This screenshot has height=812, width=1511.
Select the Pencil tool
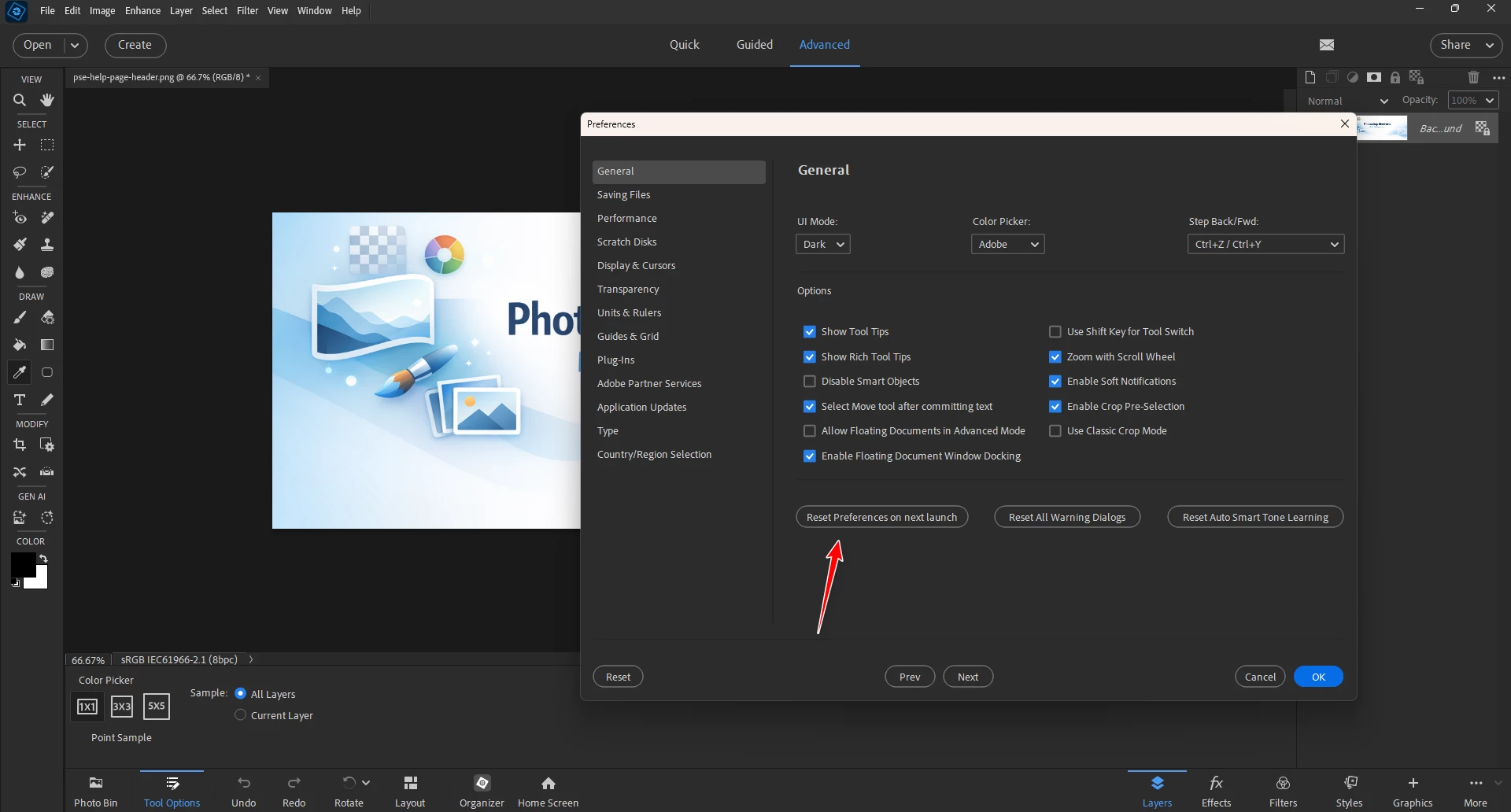click(x=47, y=400)
